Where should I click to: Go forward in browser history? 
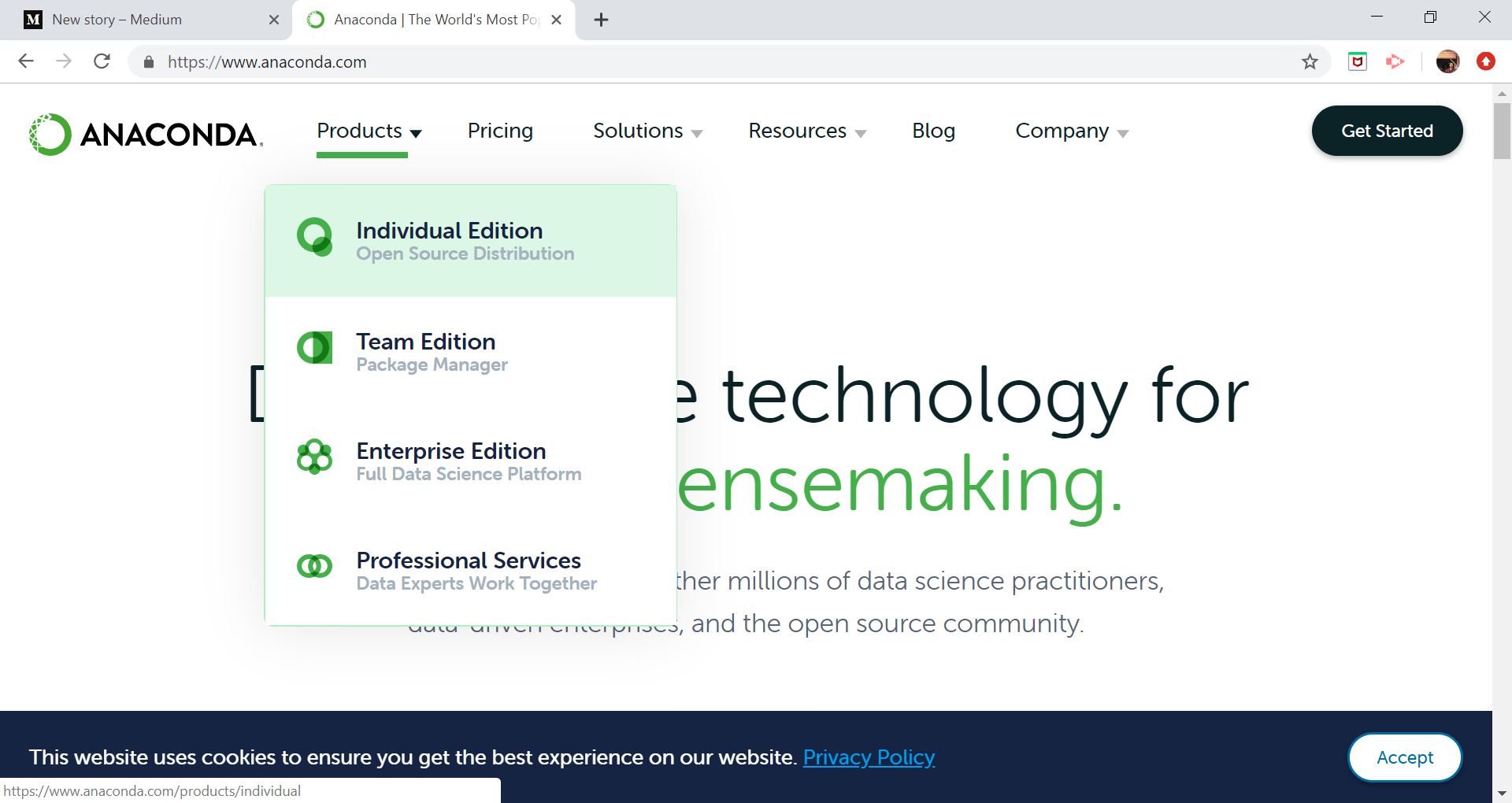point(64,61)
